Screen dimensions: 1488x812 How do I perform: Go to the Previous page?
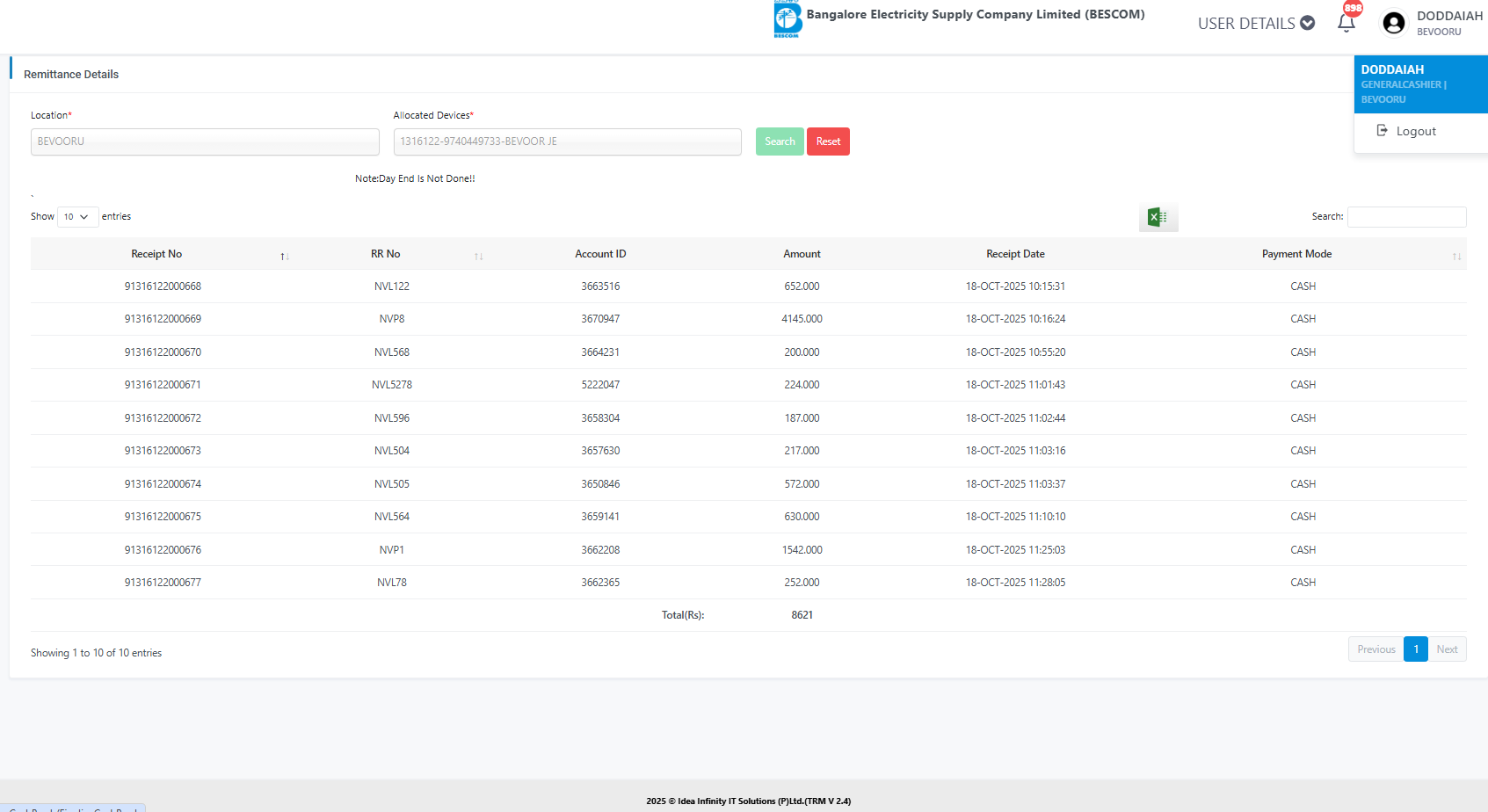tap(1375, 649)
